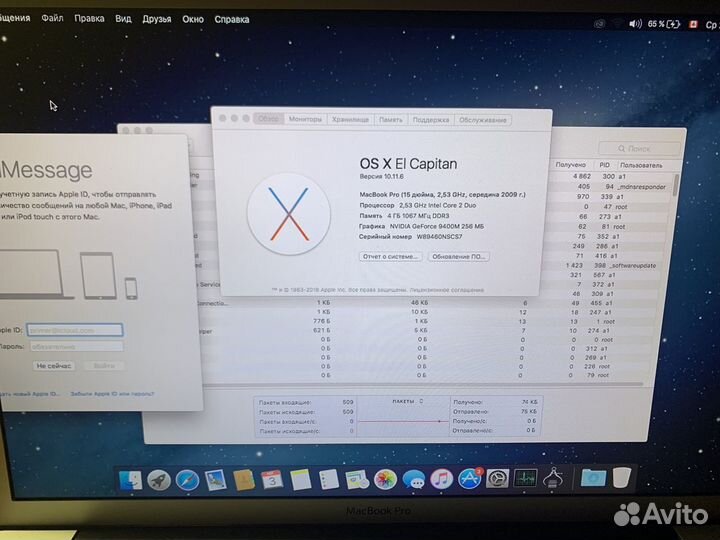Switch to the Мониторы tab

coord(305,119)
